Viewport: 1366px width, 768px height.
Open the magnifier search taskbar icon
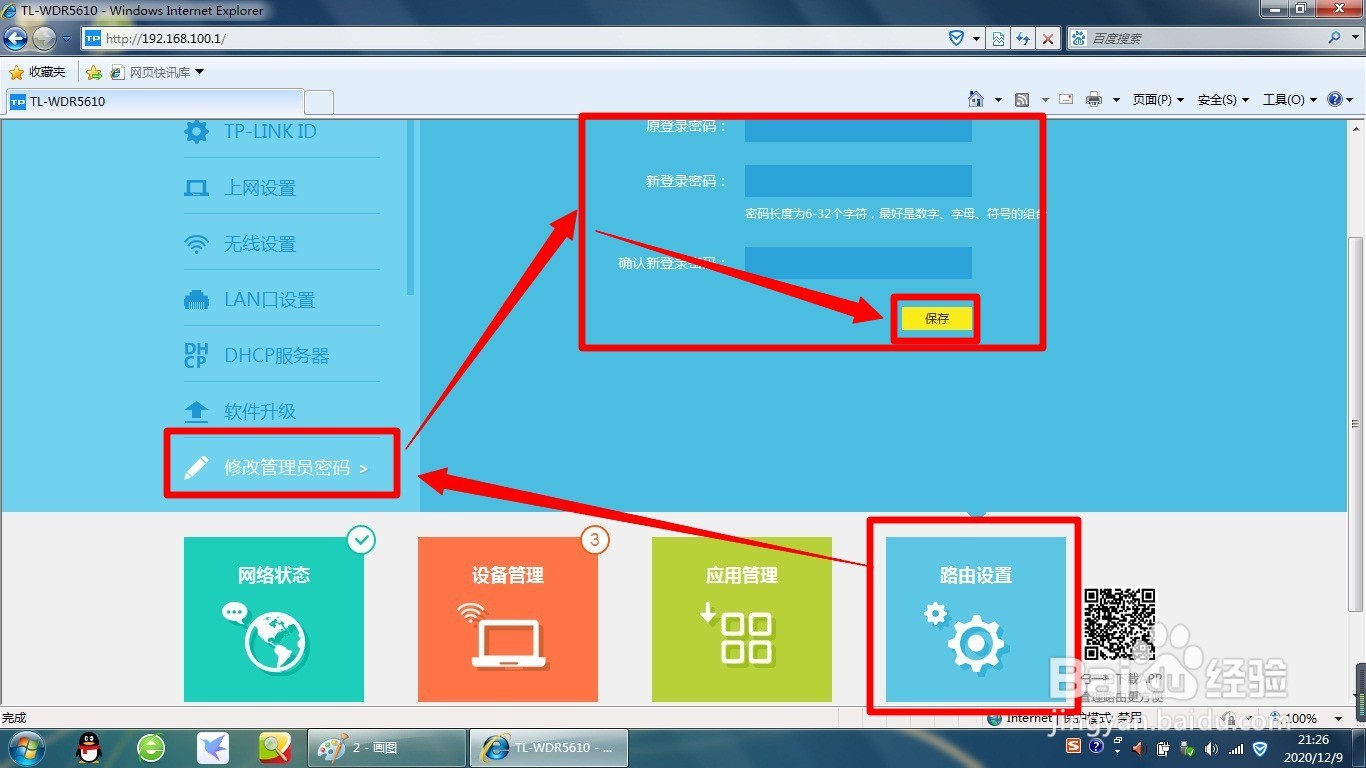[x=274, y=748]
